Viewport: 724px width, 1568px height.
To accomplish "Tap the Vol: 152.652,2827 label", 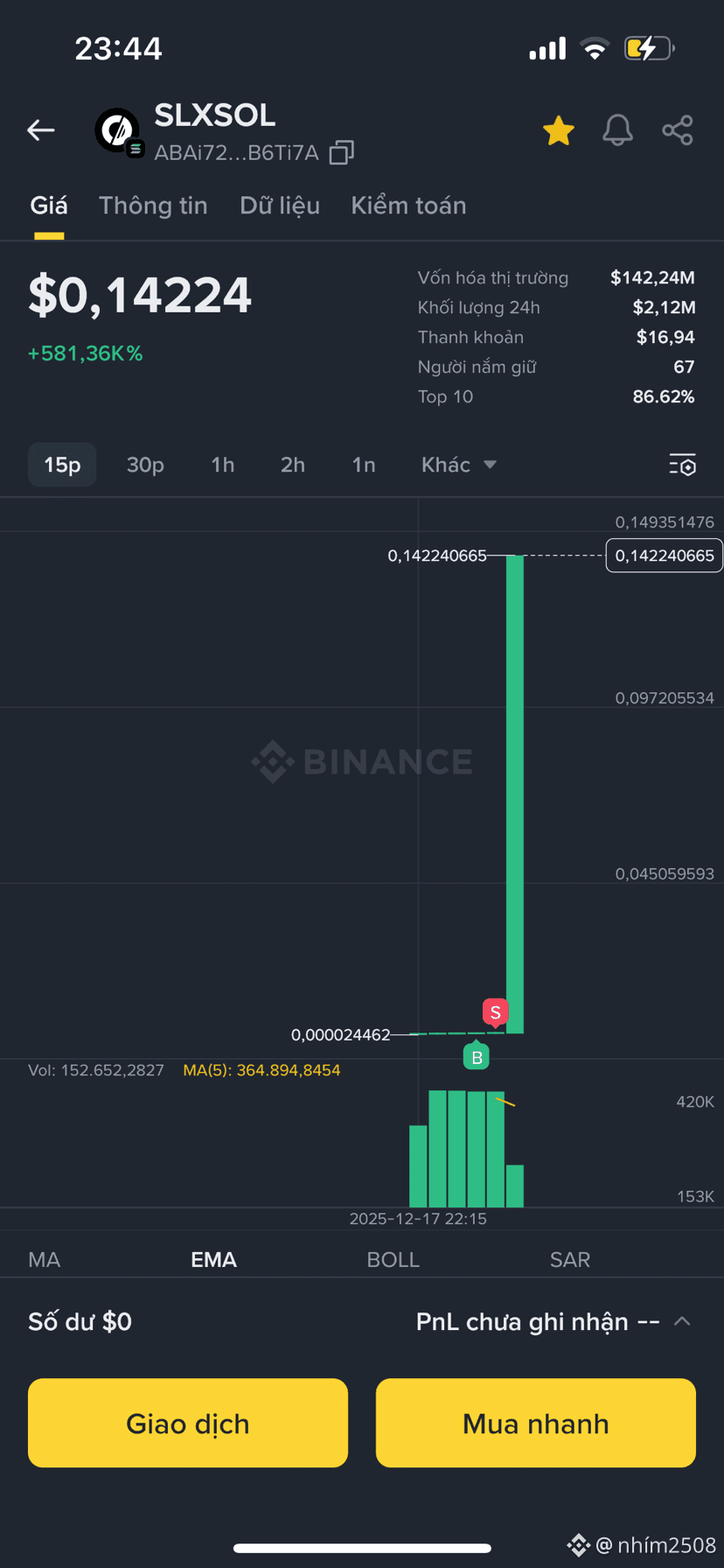I will point(96,1070).
